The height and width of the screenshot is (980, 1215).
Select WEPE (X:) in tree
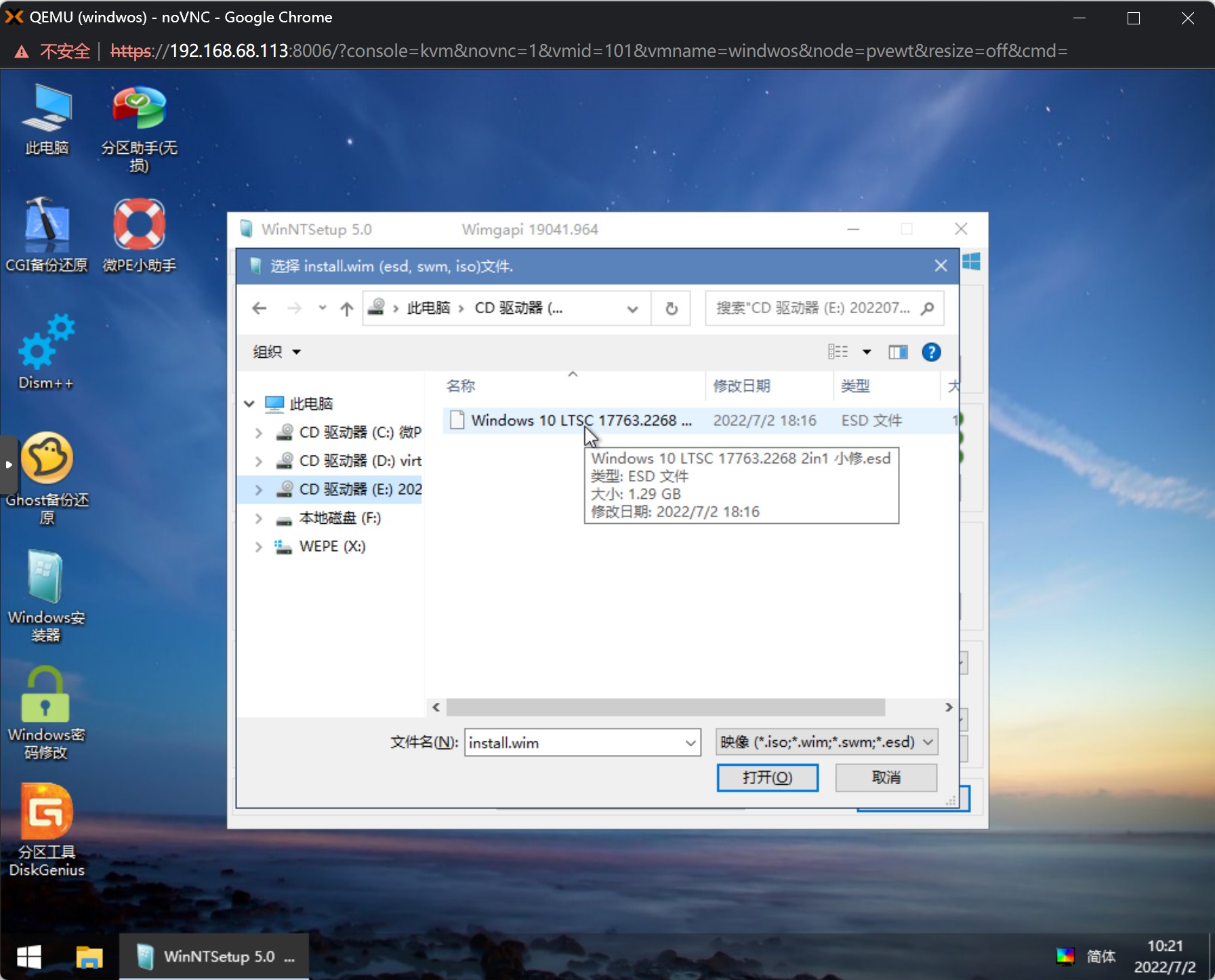pyautogui.click(x=320, y=547)
